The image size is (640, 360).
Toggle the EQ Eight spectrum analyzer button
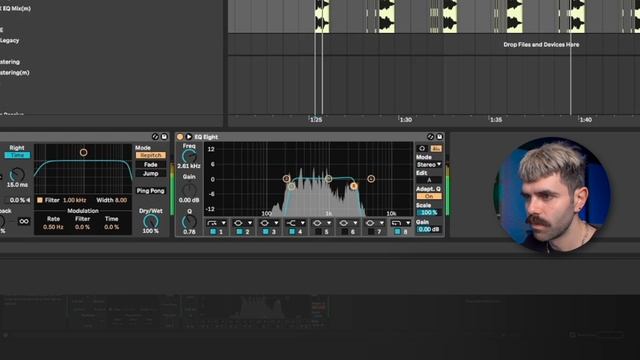pyautogui.click(x=436, y=149)
